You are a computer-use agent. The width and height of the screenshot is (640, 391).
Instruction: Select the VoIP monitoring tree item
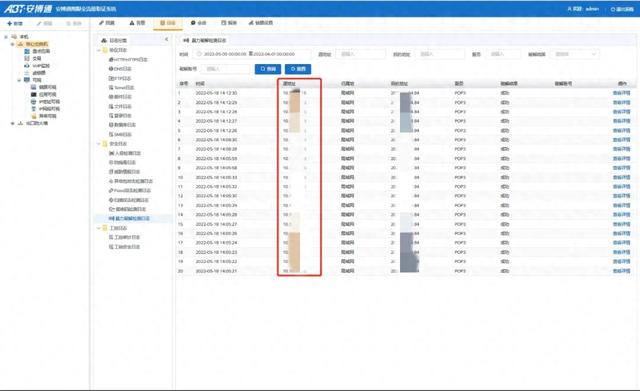click(x=41, y=66)
